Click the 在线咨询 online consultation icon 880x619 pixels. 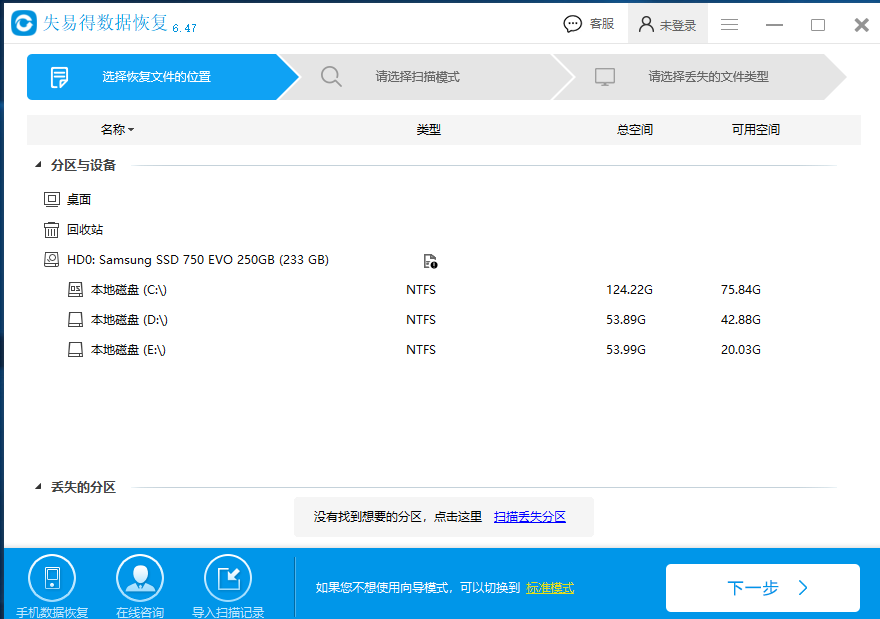(x=140, y=579)
